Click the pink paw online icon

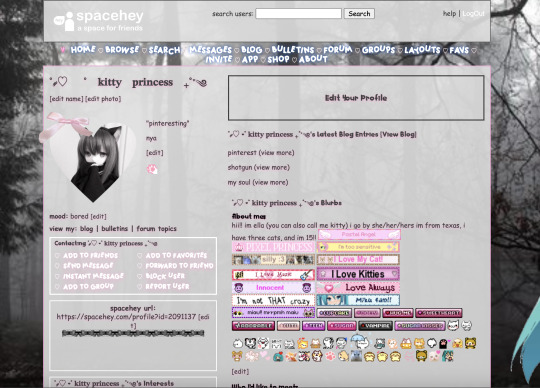pyautogui.click(x=152, y=169)
